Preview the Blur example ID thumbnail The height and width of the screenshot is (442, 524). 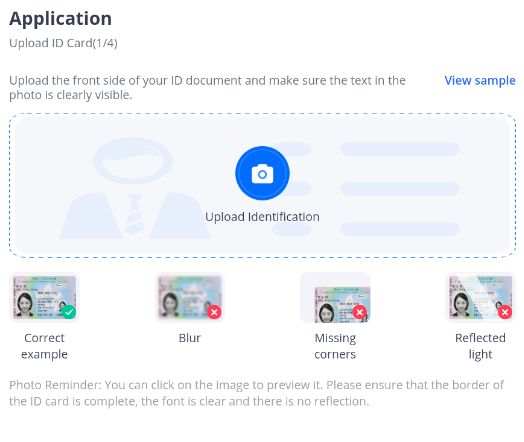coord(190,297)
